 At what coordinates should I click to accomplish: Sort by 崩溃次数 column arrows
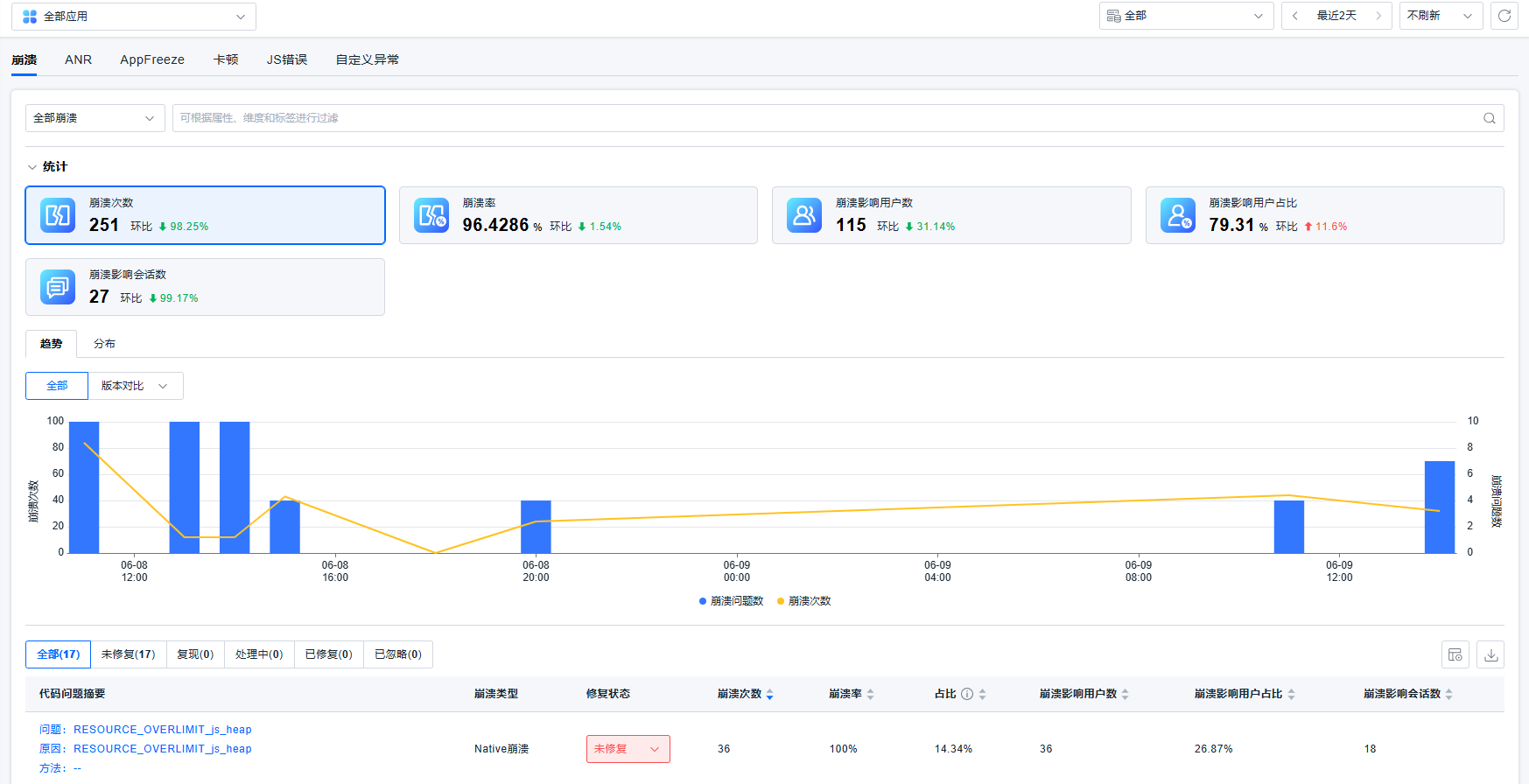point(770,694)
